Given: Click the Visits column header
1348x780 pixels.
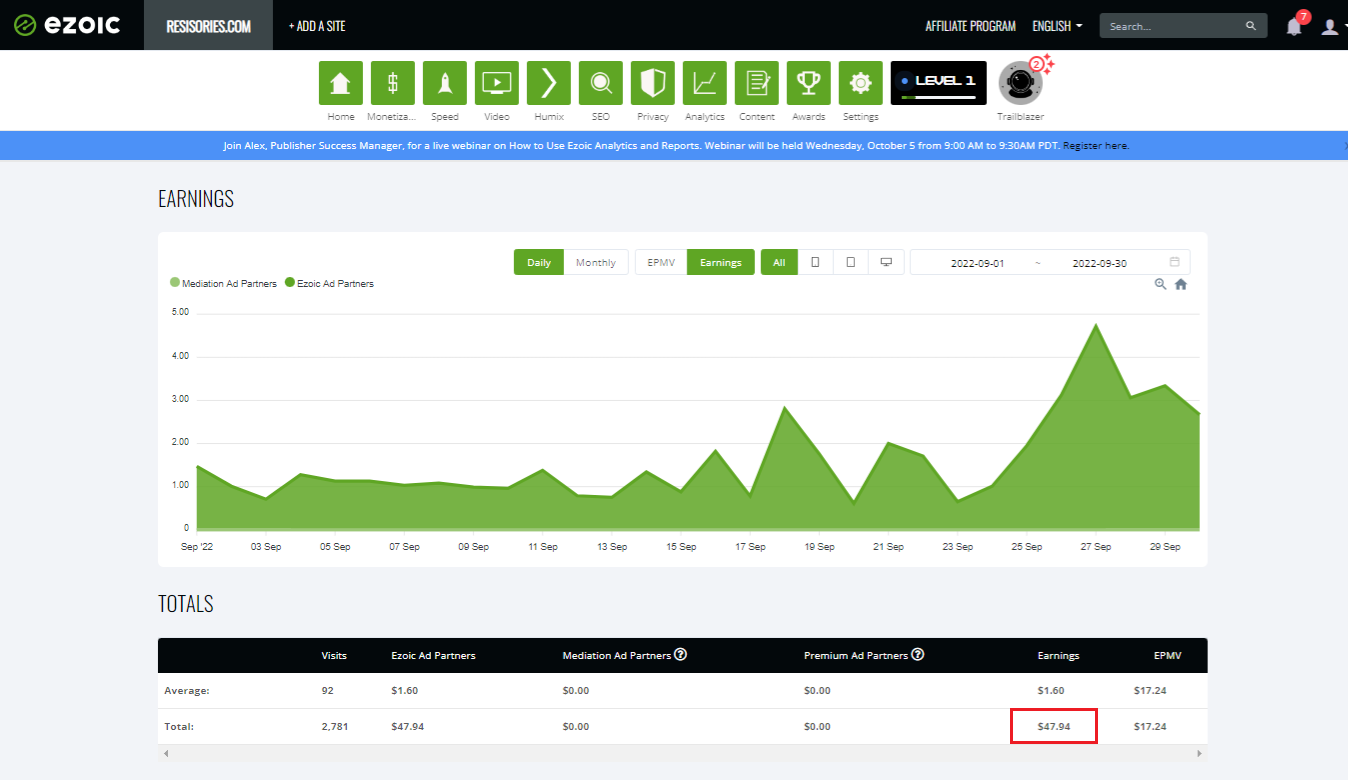Looking at the screenshot, I should pyautogui.click(x=334, y=656).
